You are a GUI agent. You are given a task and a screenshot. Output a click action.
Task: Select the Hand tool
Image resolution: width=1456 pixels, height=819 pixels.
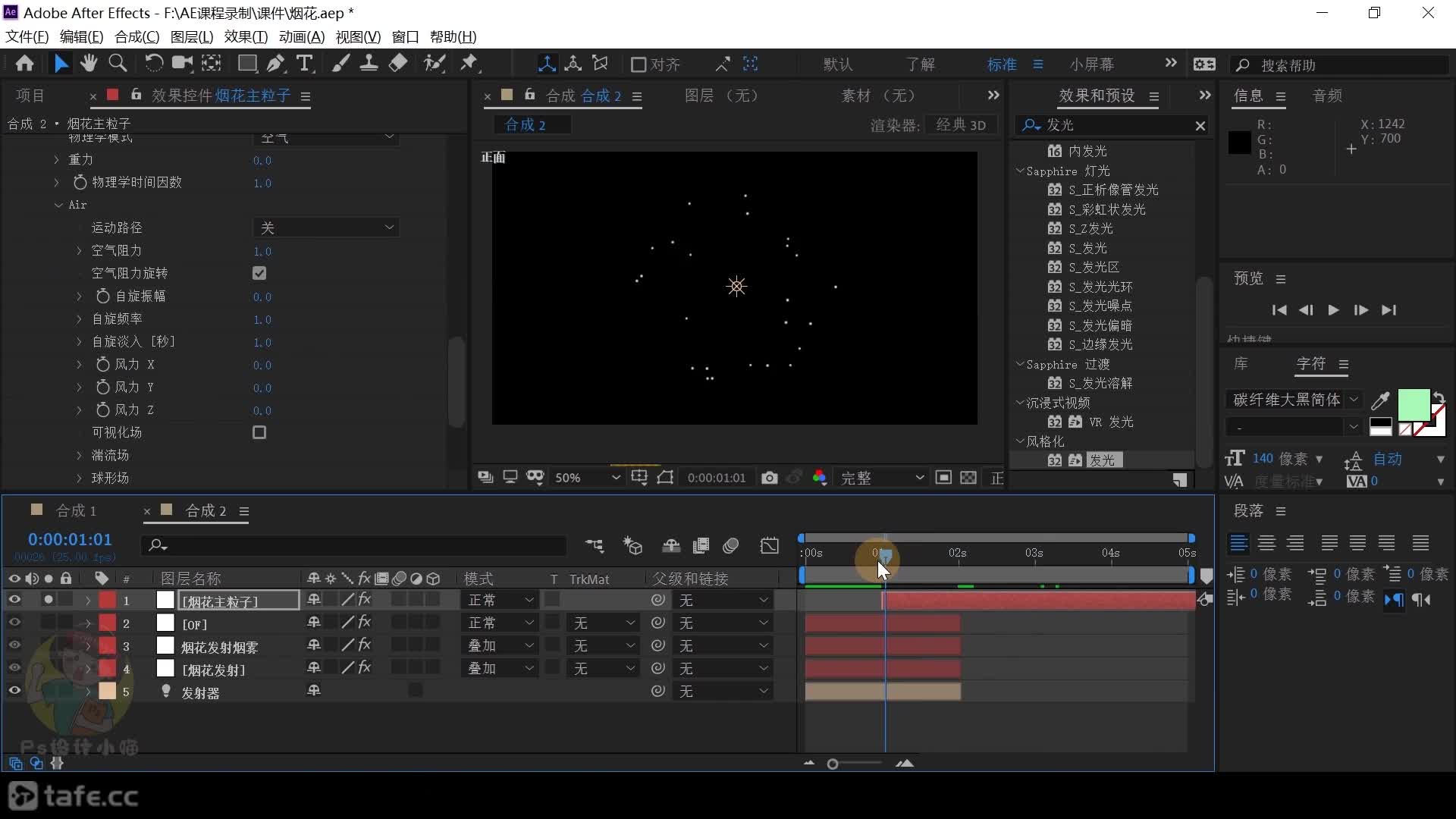tap(89, 64)
